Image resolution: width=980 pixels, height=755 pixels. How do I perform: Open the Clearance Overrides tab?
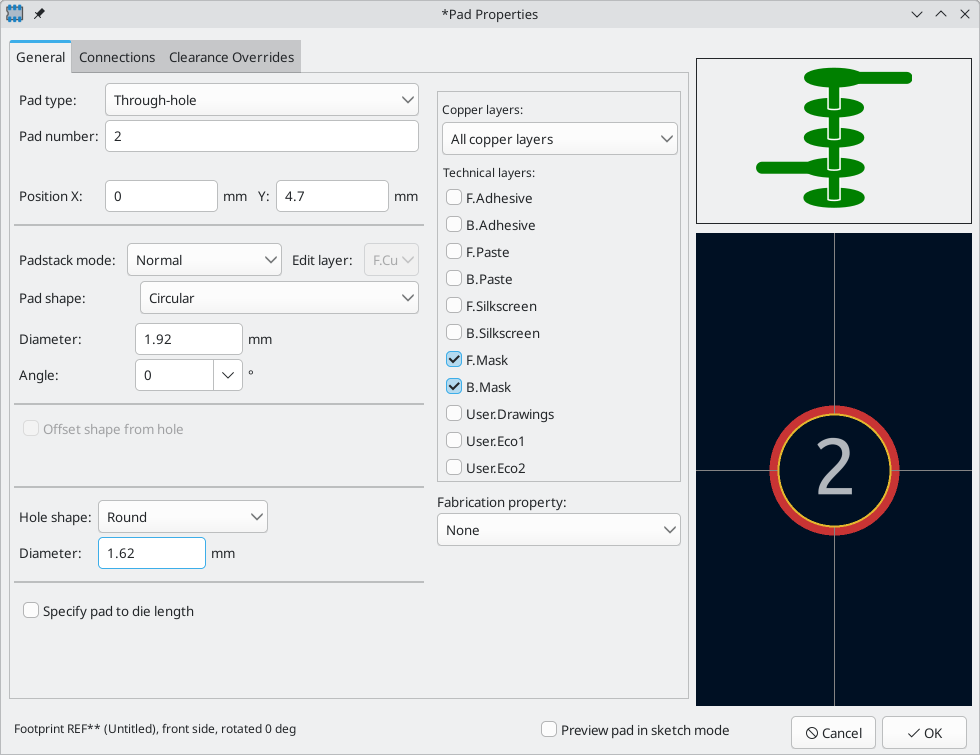231,57
